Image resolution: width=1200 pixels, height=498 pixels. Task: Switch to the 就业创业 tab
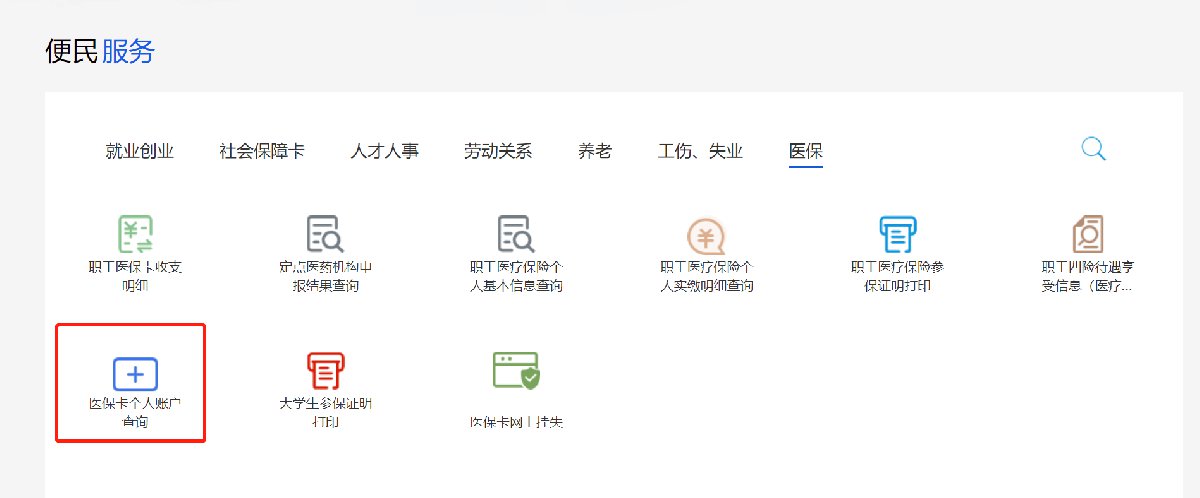(140, 152)
